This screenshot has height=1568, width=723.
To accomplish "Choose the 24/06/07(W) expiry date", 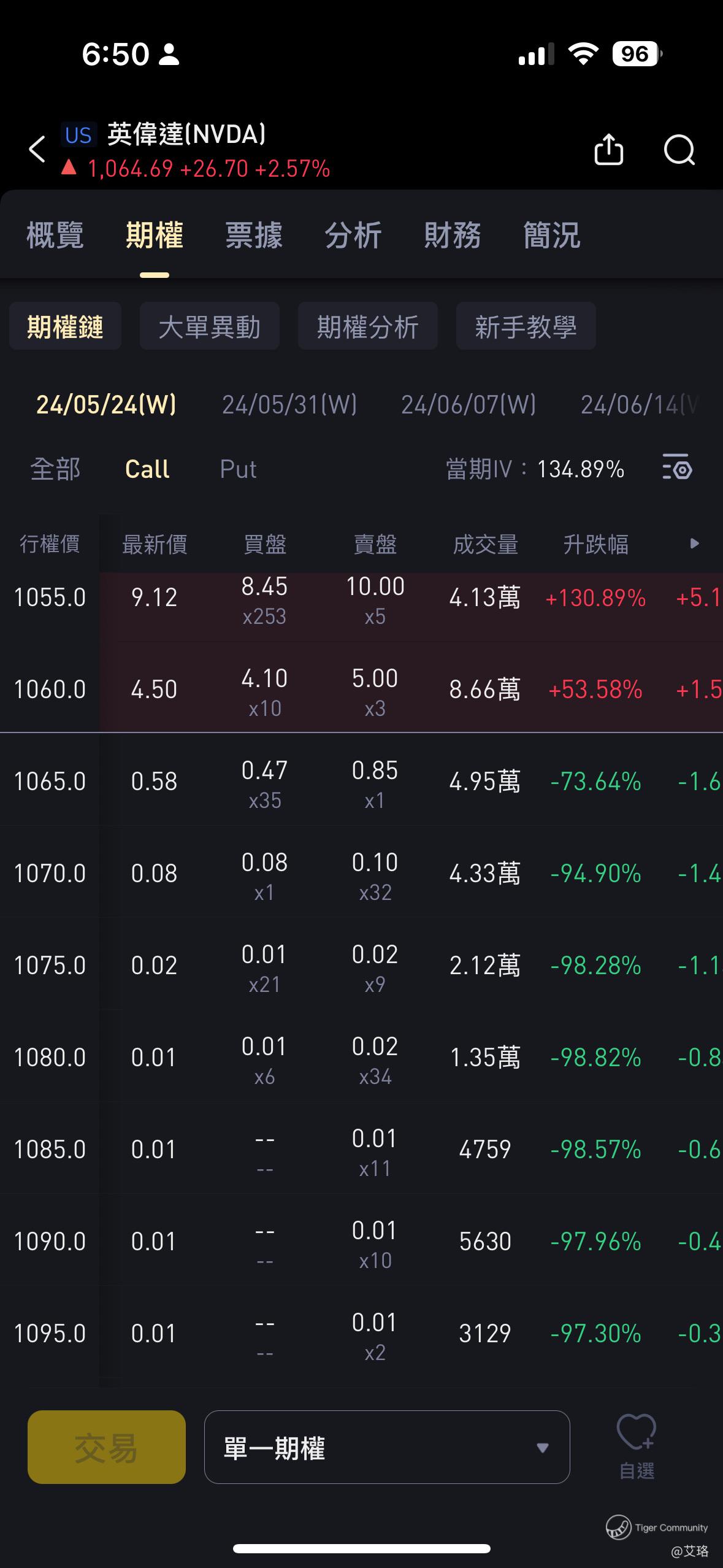I will [x=469, y=405].
